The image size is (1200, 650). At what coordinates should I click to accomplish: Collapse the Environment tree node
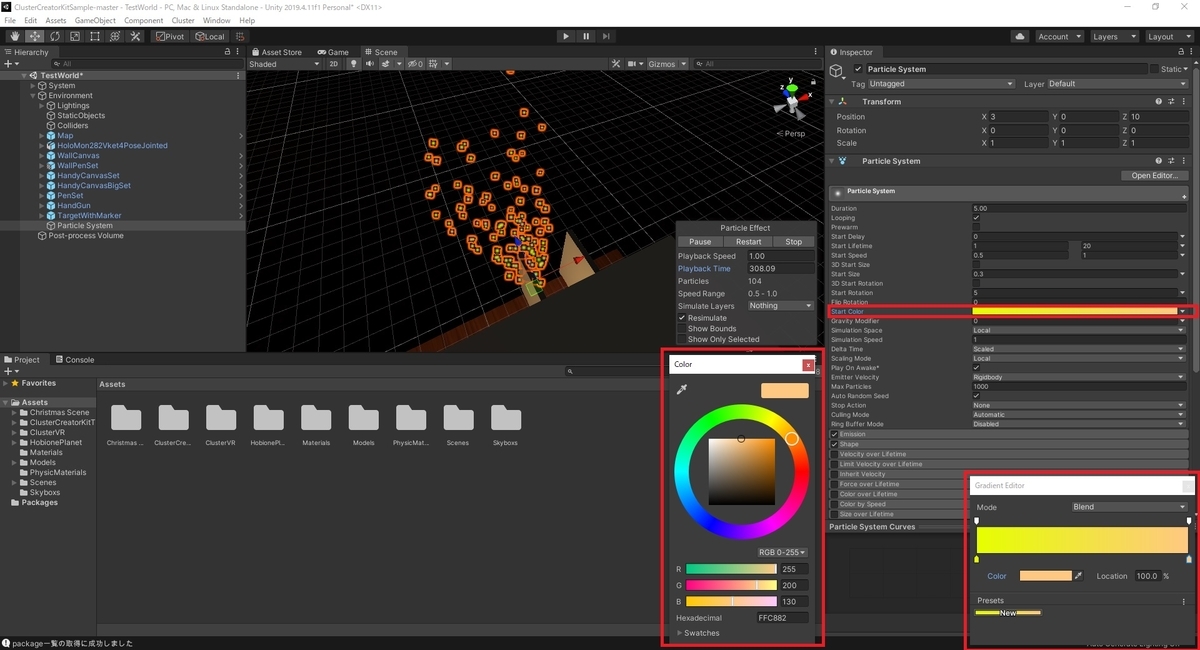point(33,96)
